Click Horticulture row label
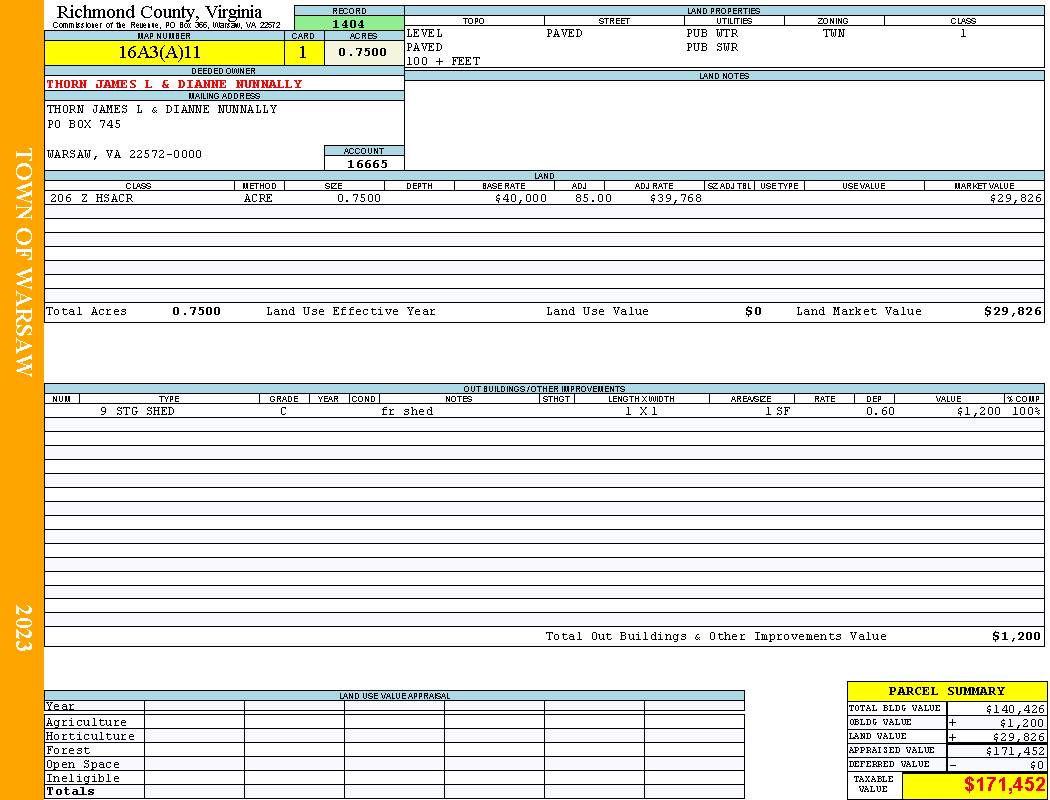The width and height of the screenshot is (1050, 800). tap(90, 736)
